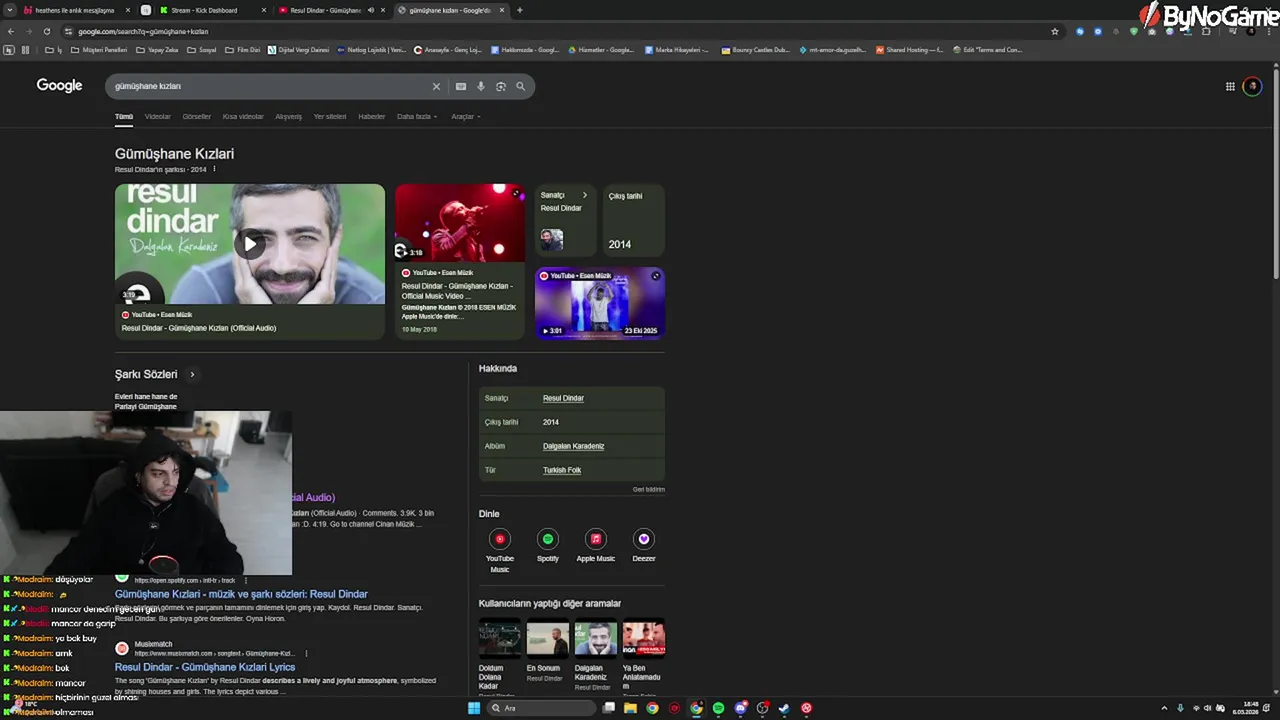Screen dimensions: 1280x720
Task: Open the En Sonum related search thumbnail
Action: click(x=547, y=637)
